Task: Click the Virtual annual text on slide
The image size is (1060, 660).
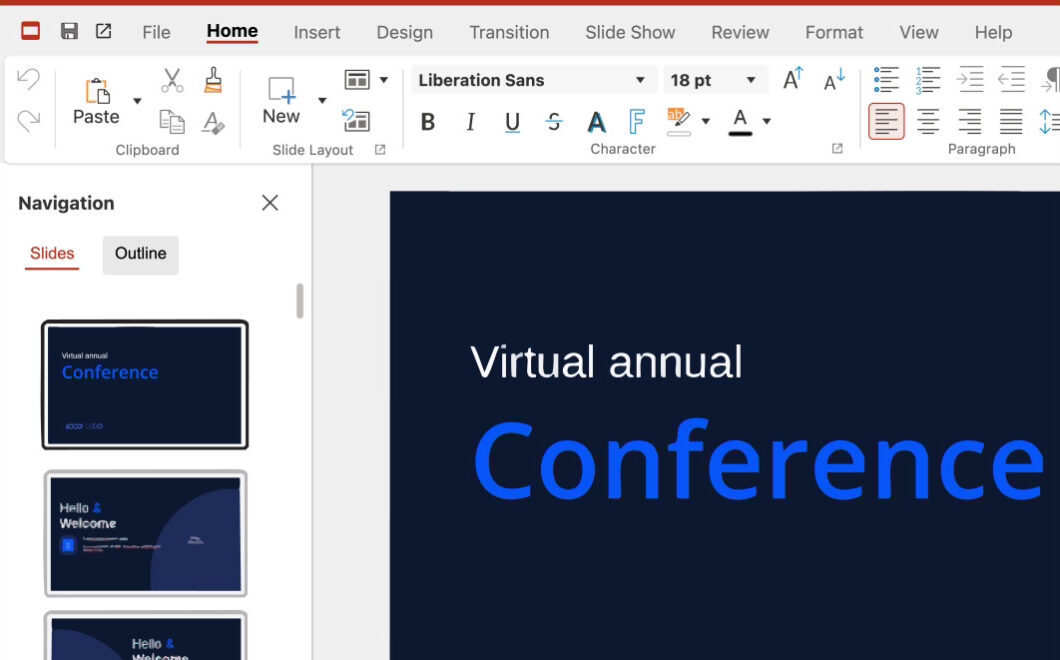Action: (606, 362)
